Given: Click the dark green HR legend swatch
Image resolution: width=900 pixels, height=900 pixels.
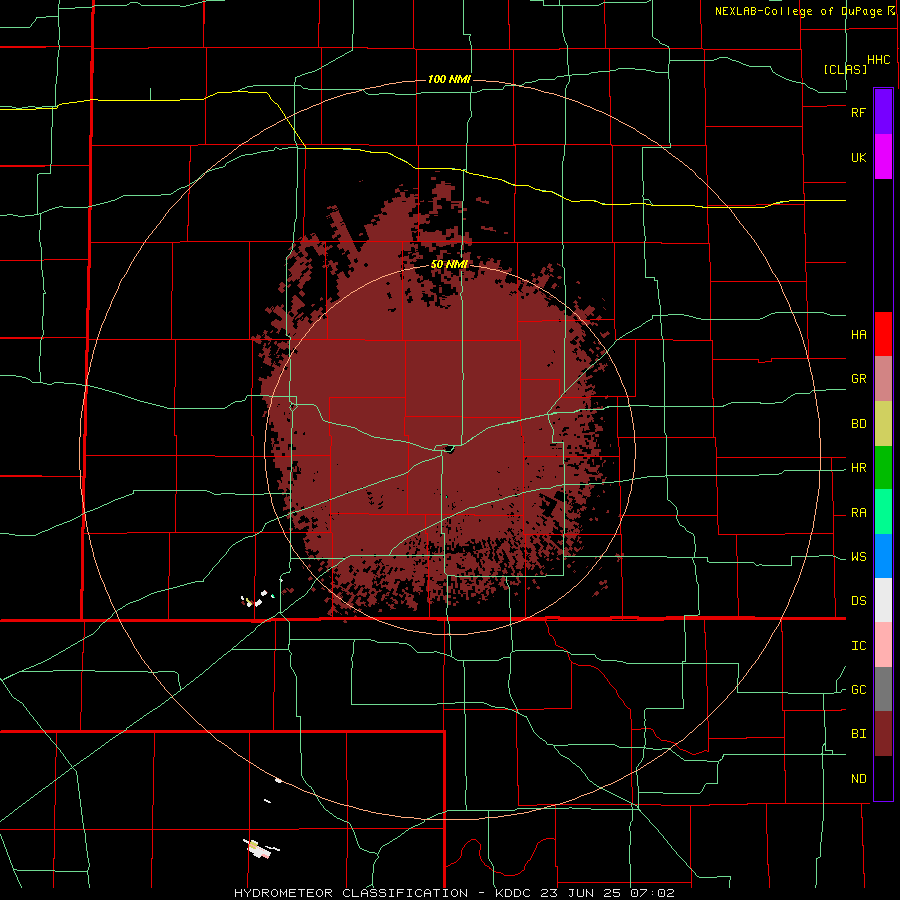Looking at the screenshot, I should pos(883,468).
